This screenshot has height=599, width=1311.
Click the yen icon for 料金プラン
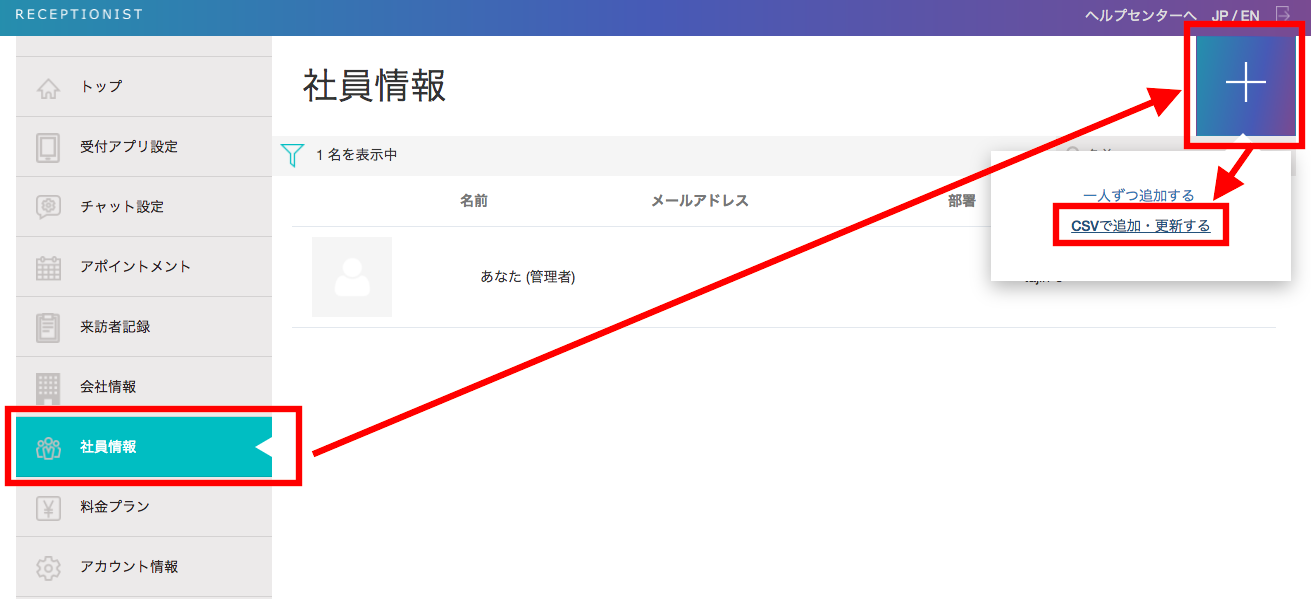(x=48, y=507)
